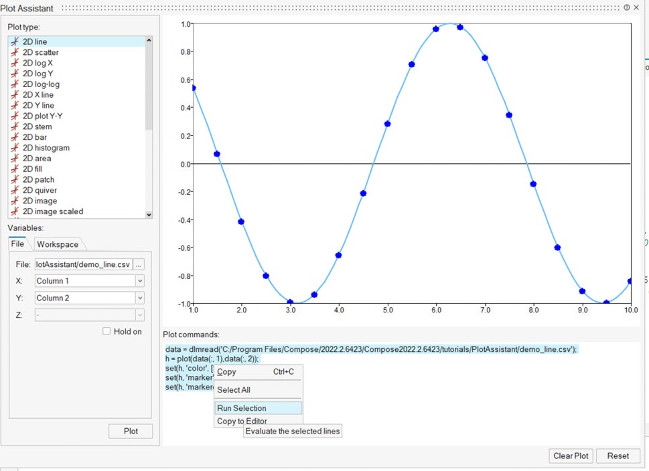Viewport: 649px width, 471px height.
Task: Enable the Hold on checkbox
Action: pyautogui.click(x=108, y=331)
